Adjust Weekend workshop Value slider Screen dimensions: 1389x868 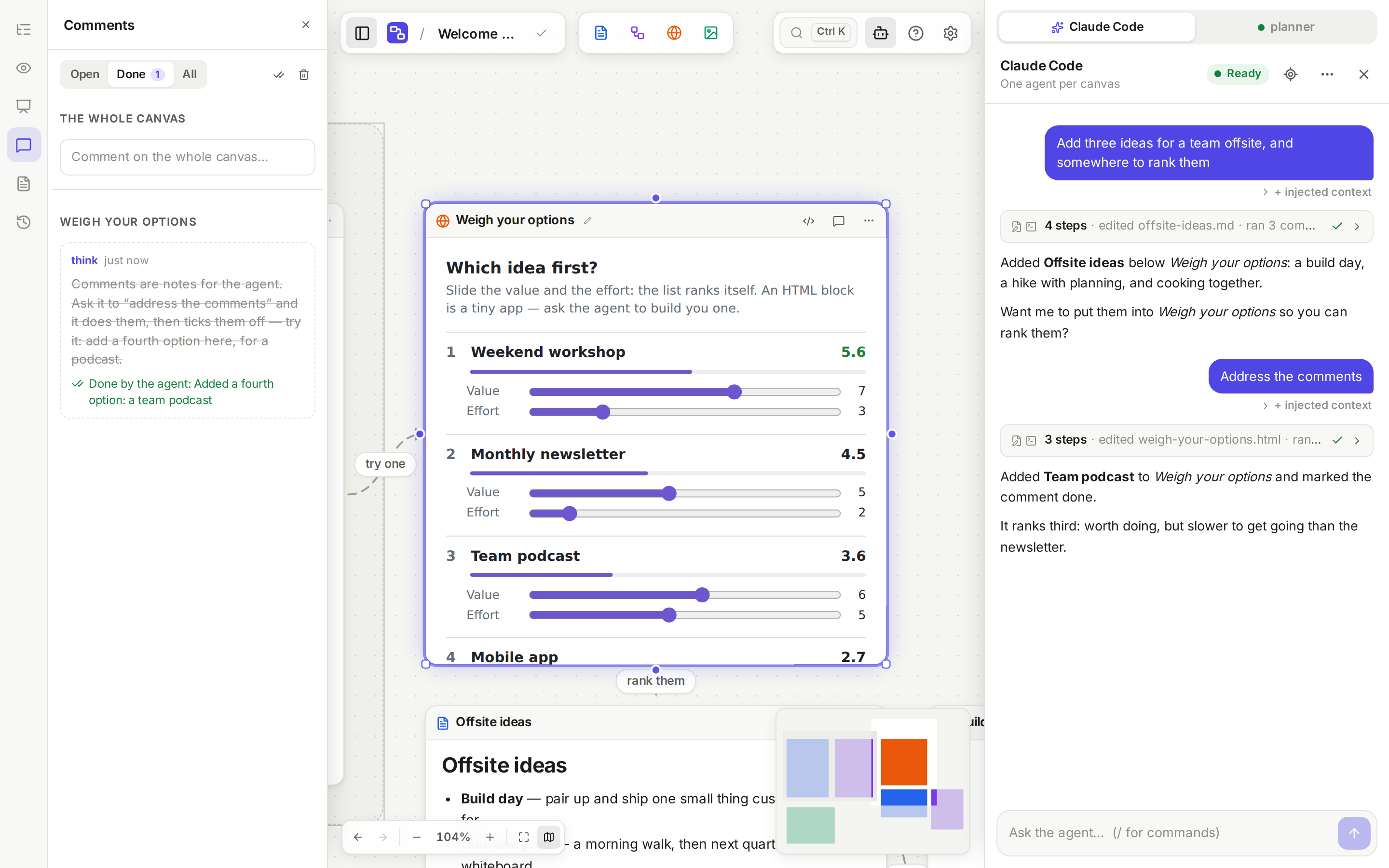pyautogui.click(x=685, y=392)
